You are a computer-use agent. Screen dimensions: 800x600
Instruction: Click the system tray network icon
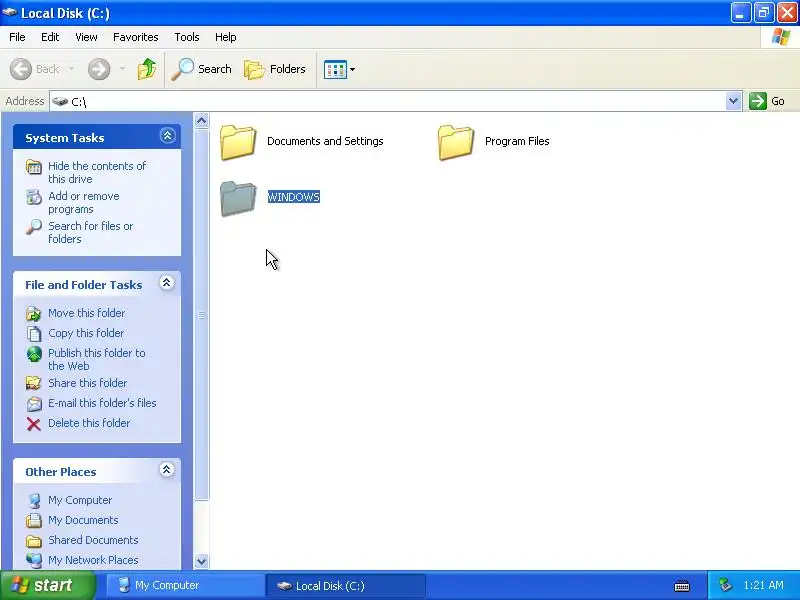pyautogui.click(x=725, y=585)
